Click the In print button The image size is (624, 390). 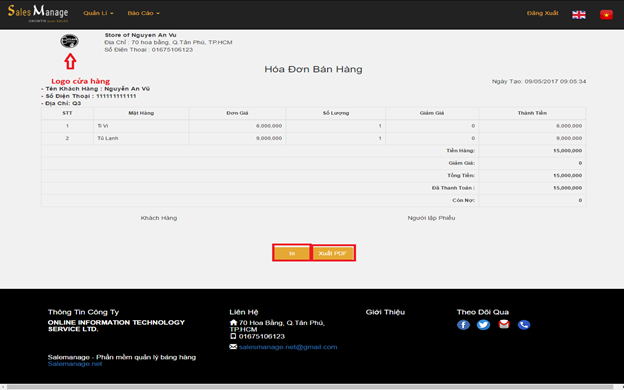292,253
